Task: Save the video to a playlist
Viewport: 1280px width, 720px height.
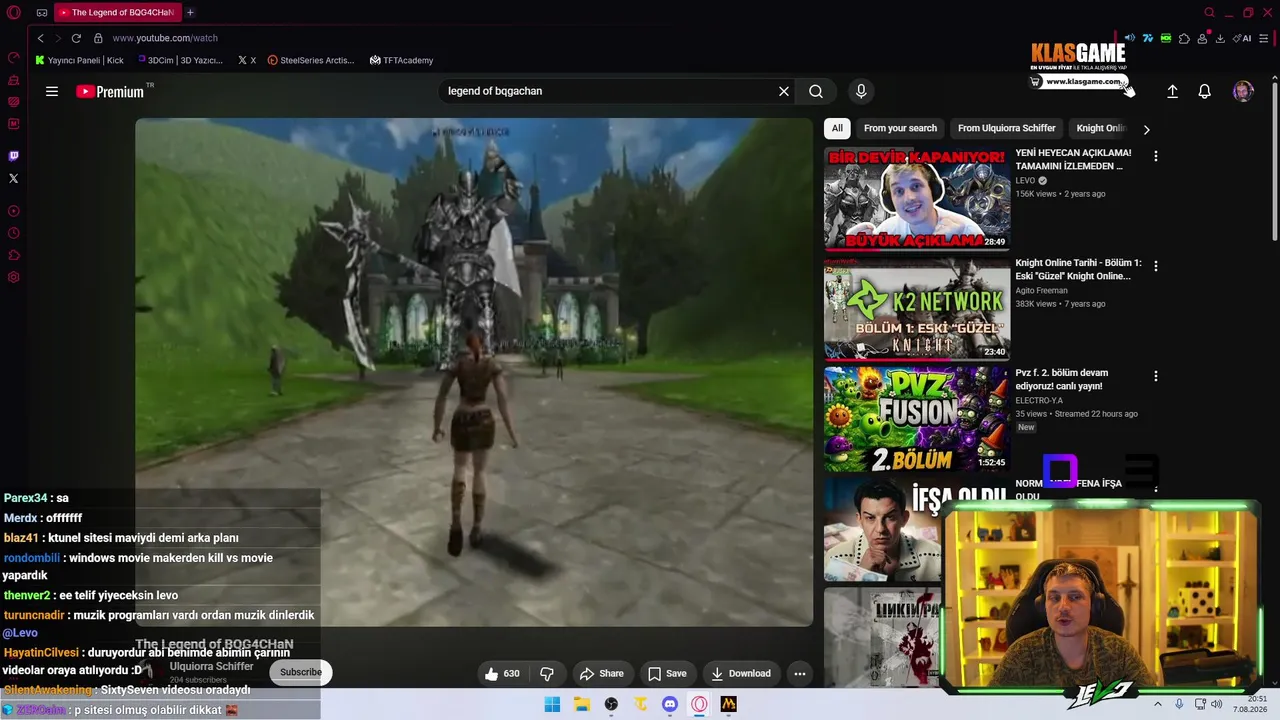Action: pyautogui.click(x=667, y=674)
